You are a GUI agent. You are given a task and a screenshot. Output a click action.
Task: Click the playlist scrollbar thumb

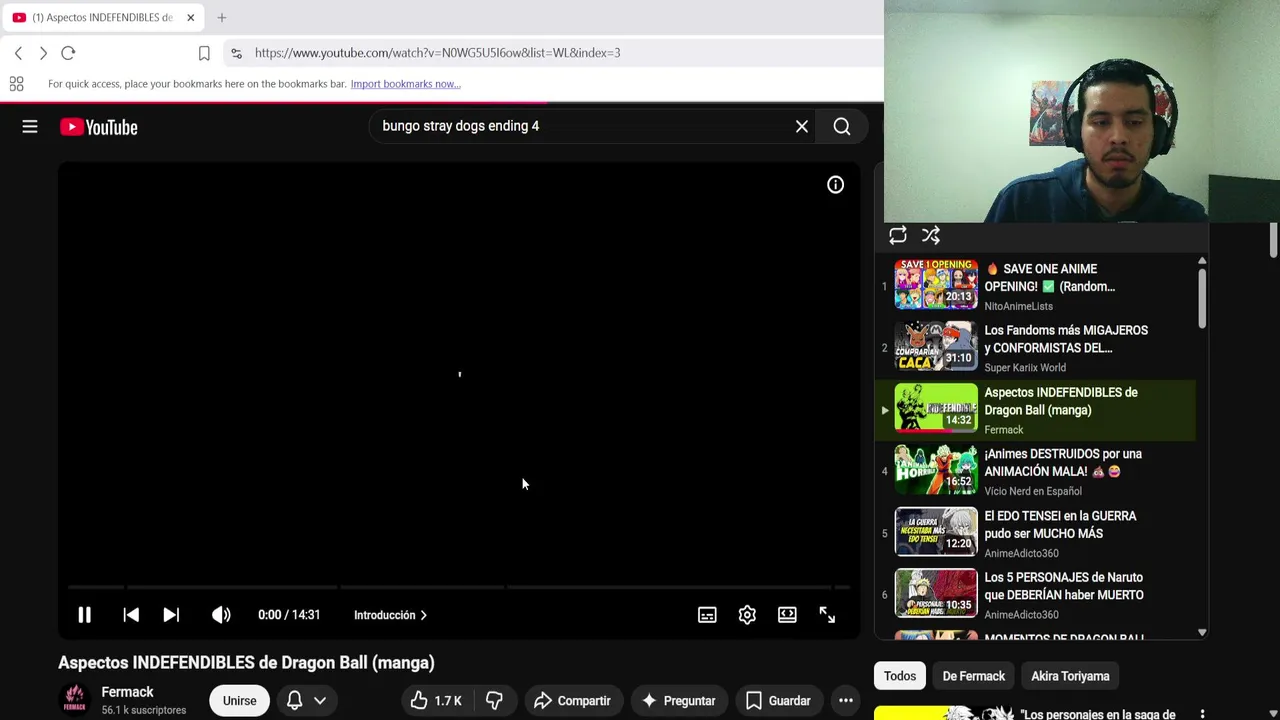click(x=1202, y=298)
